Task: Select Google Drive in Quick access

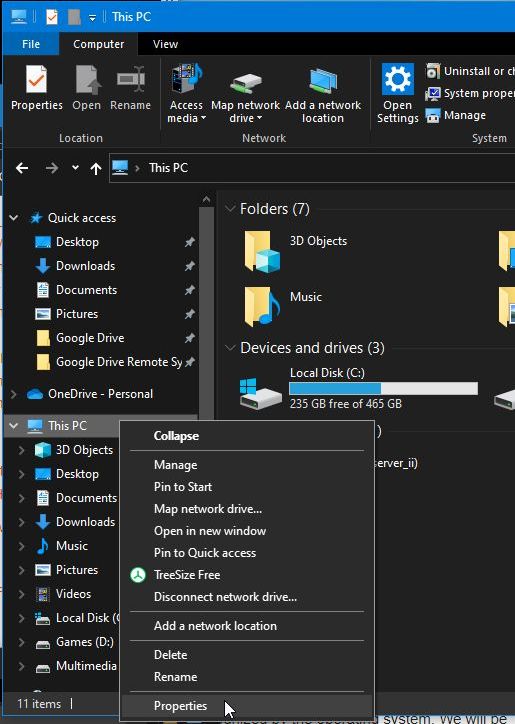Action: click(90, 338)
